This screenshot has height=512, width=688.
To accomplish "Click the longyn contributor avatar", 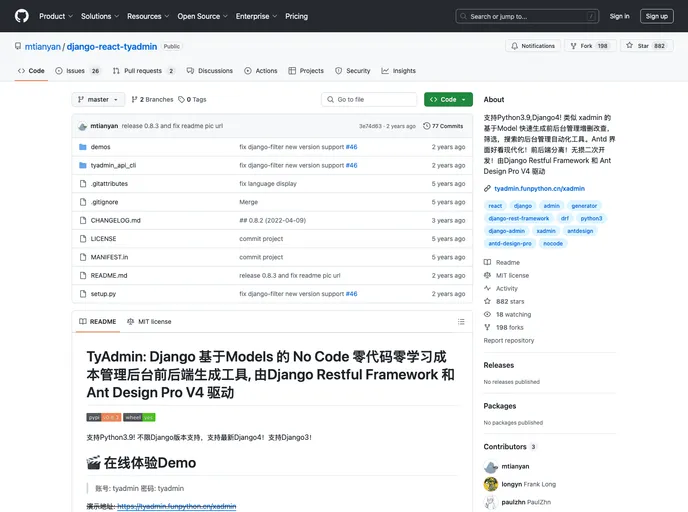I will pyautogui.click(x=491, y=484).
